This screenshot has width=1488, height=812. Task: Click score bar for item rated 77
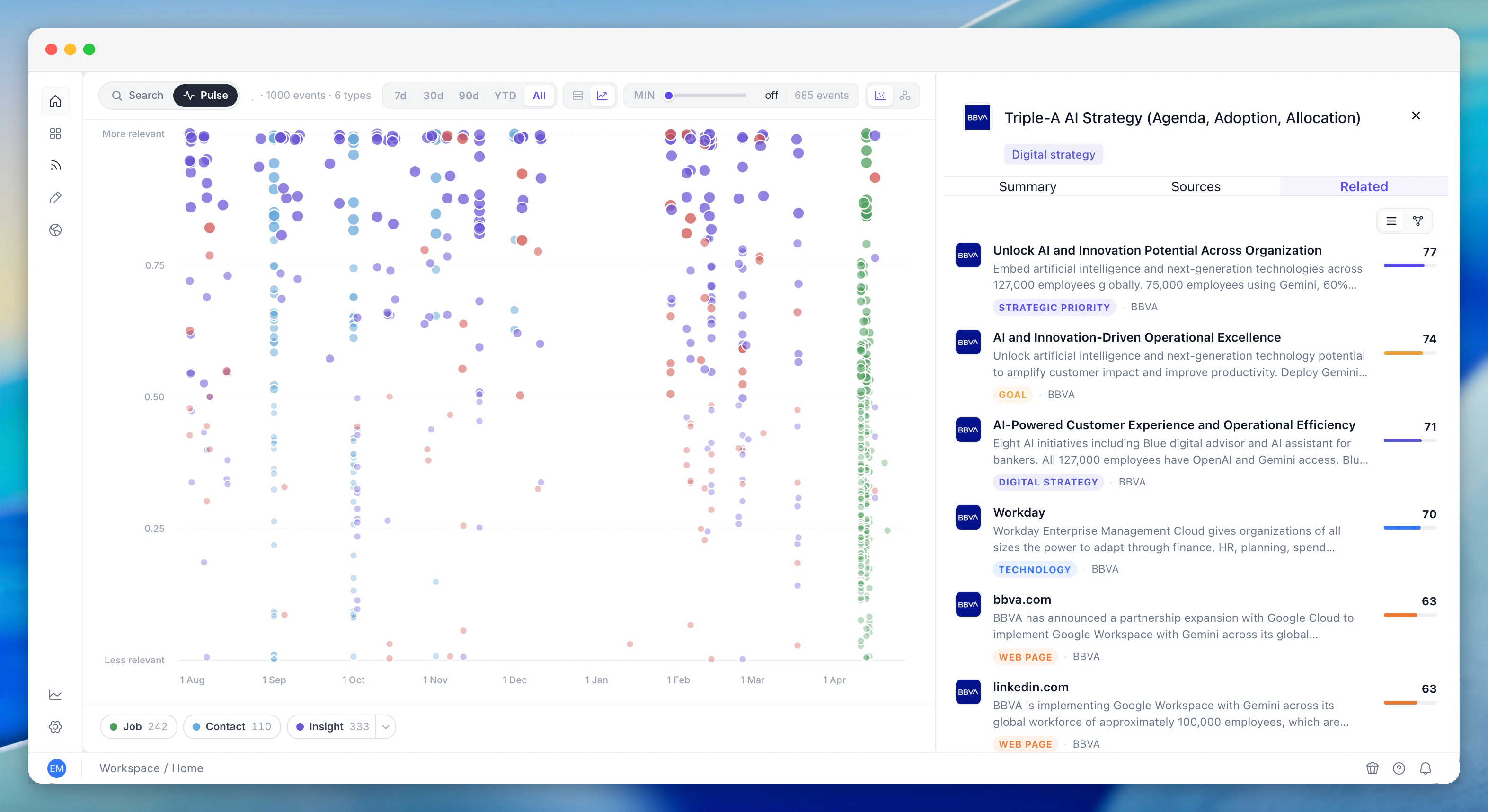(x=1409, y=265)
